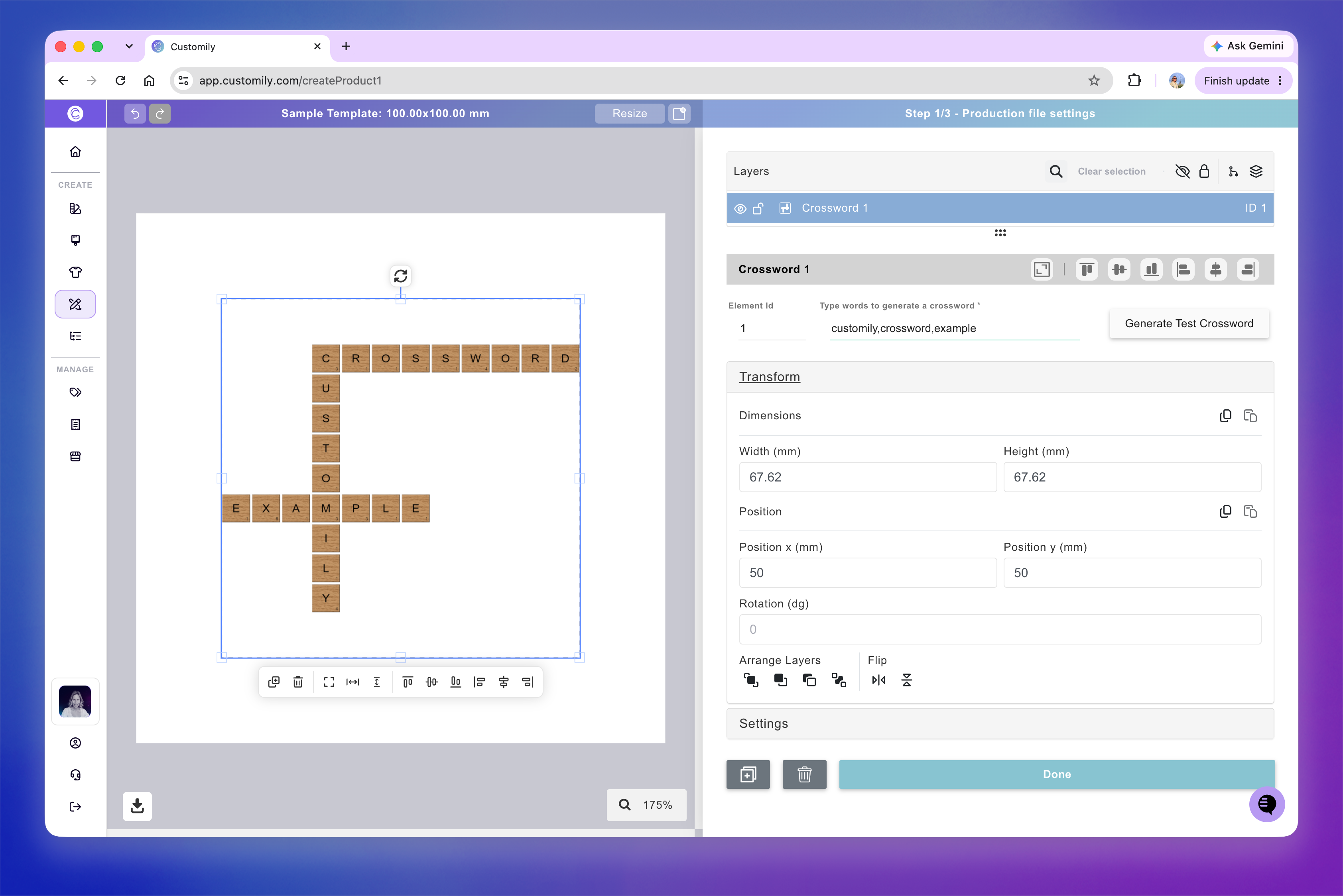Toggle lock on Crossword 1 layer
The image size is (1343, 896).
click(x=758, y=208)
